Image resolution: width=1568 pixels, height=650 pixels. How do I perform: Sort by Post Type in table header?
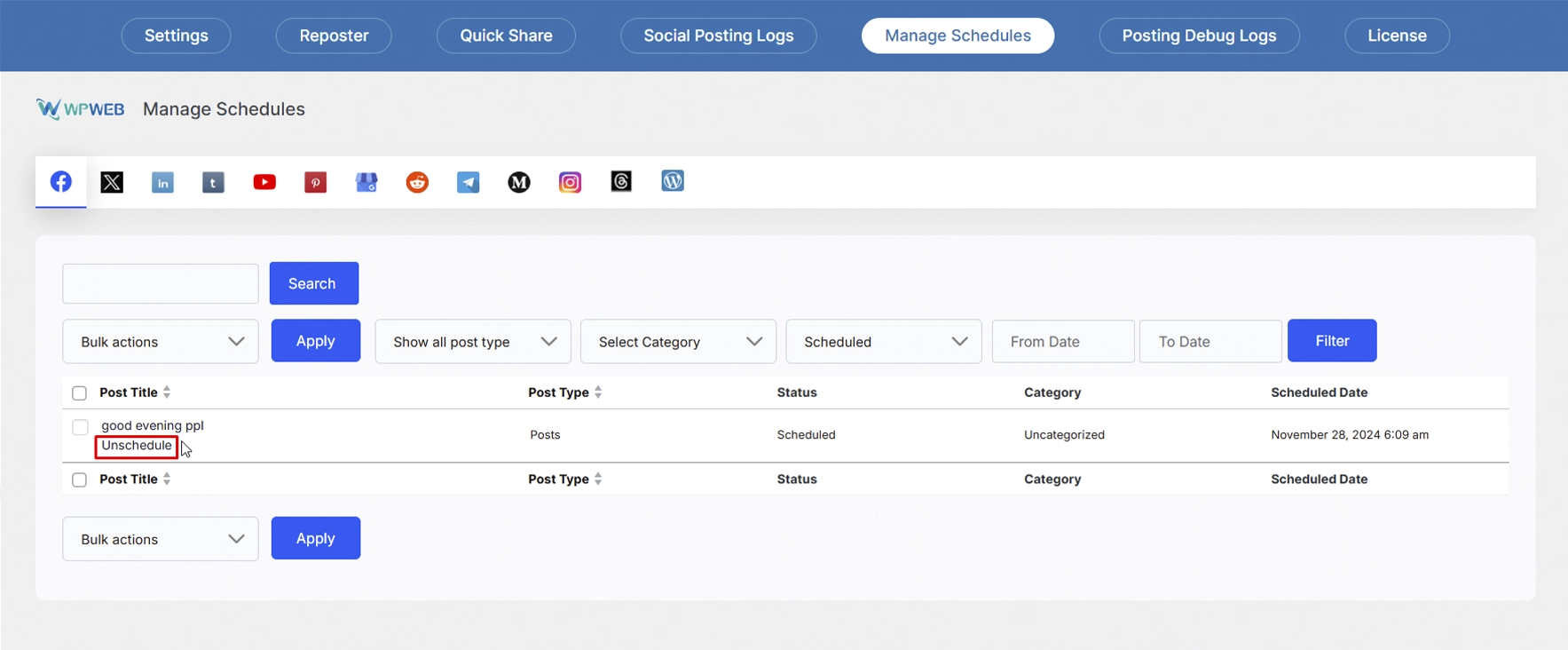[565, 392]
